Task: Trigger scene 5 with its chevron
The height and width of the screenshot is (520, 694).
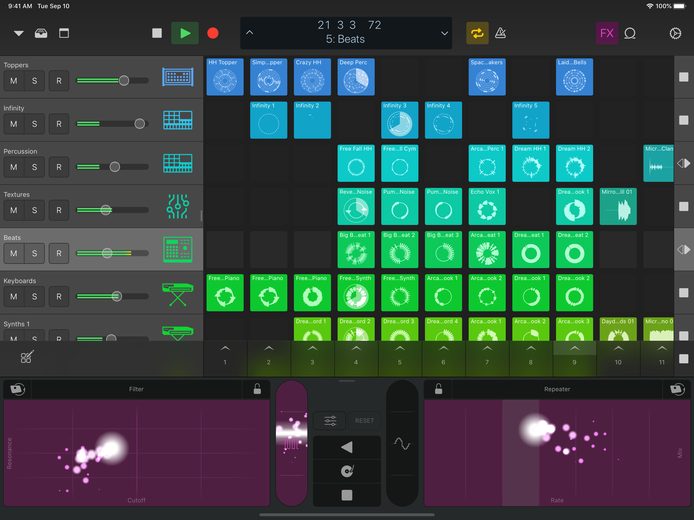Action: tap(400, 349)
